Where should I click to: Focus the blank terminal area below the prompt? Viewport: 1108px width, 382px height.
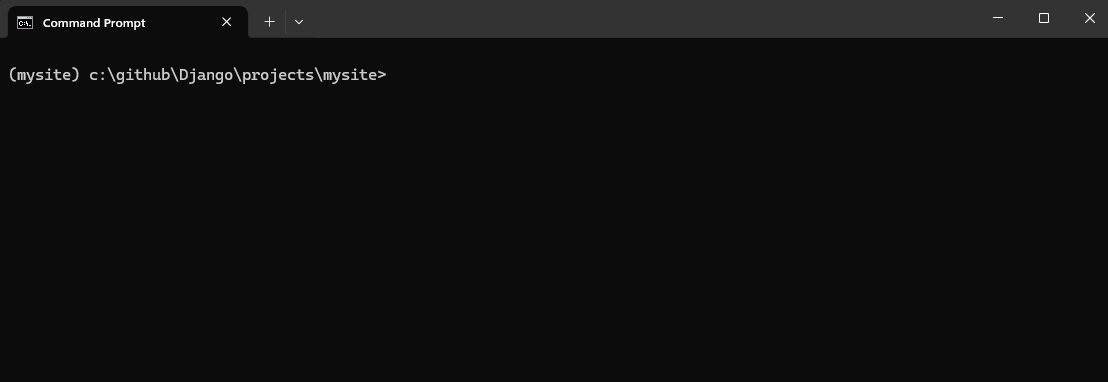point(554,233)
